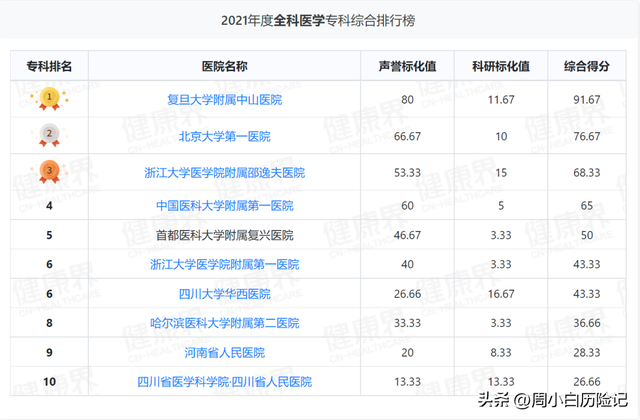Click research value 8.33
This screenshot has width=640, height=420.
point(501,353)
